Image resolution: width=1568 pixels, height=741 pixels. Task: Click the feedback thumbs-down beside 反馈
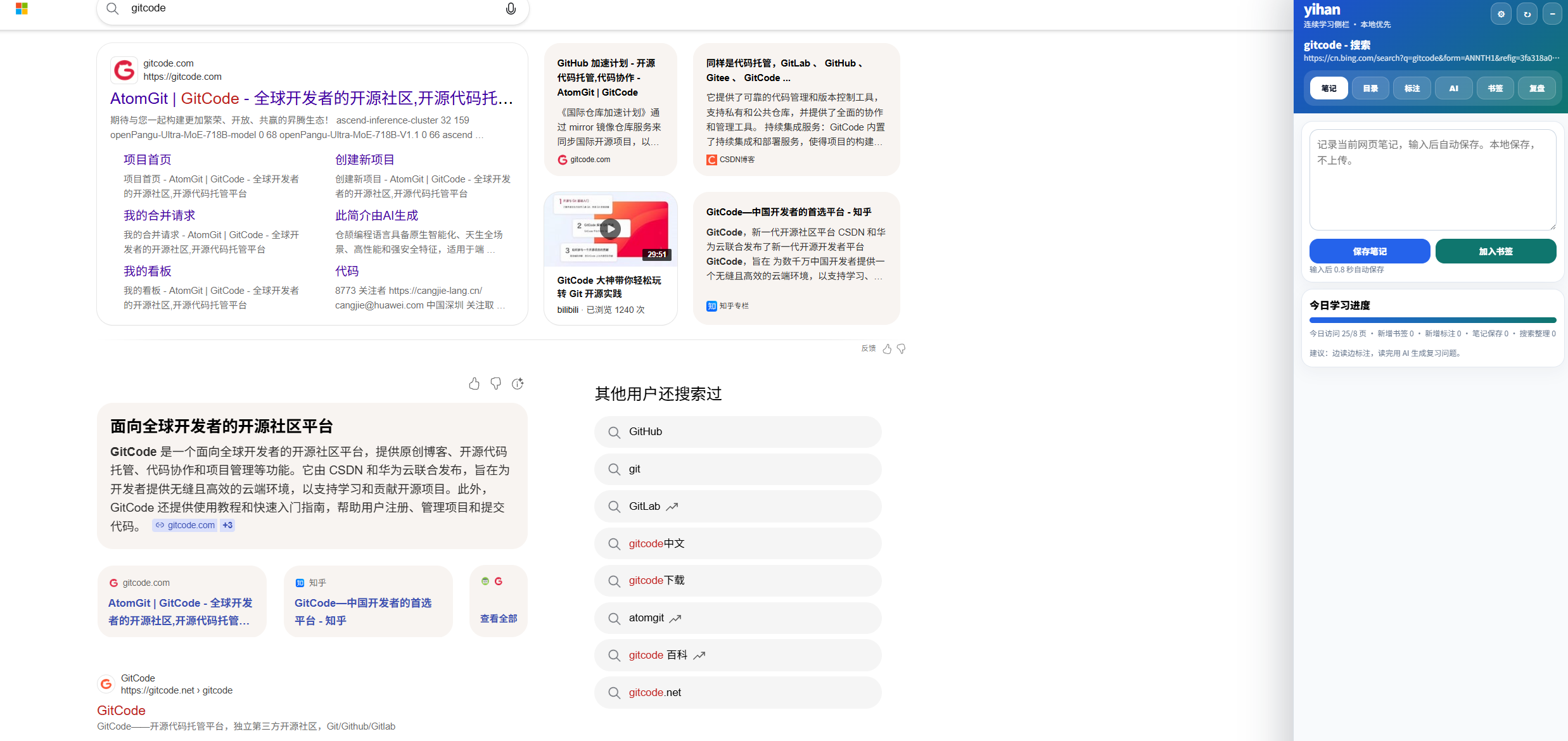click(x=902, y=349)
